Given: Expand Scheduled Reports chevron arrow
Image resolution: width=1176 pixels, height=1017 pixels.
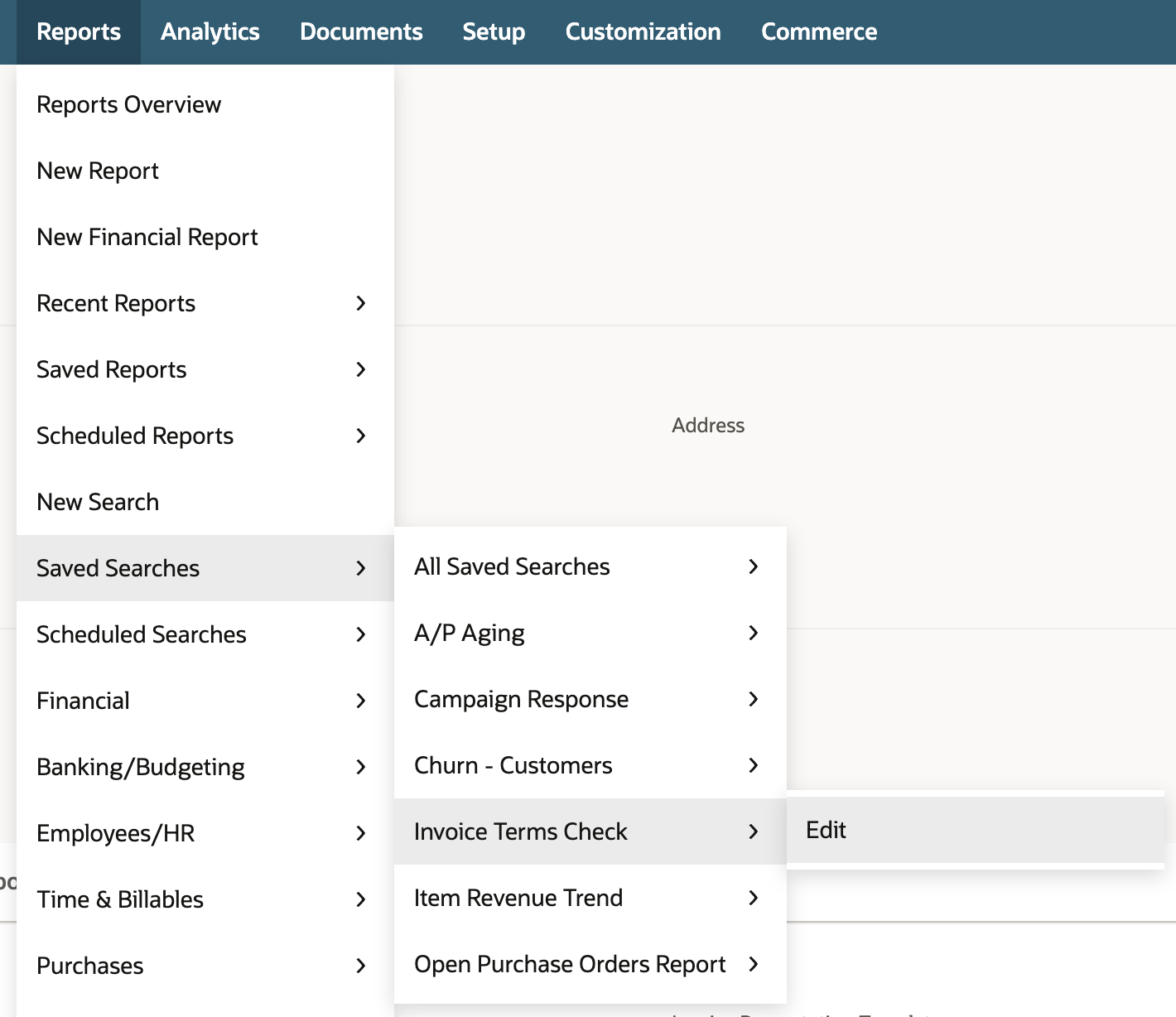Looking at the screenshot, I should (361, 436).
